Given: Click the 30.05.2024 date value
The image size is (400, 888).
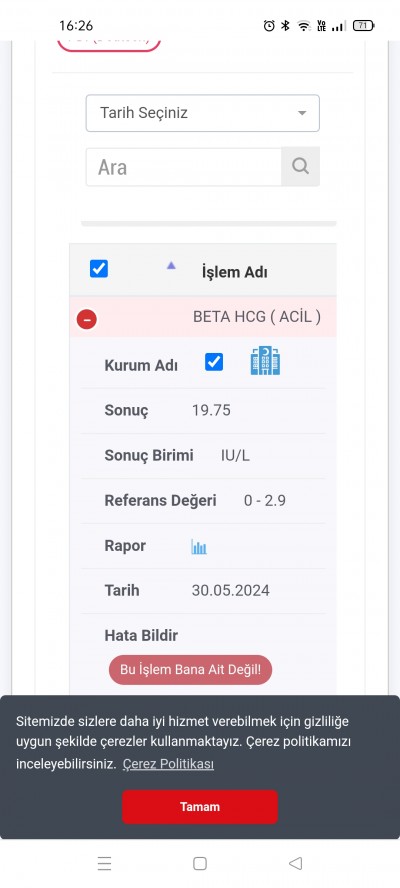Looking at the screenshot, I should (231, 591).
